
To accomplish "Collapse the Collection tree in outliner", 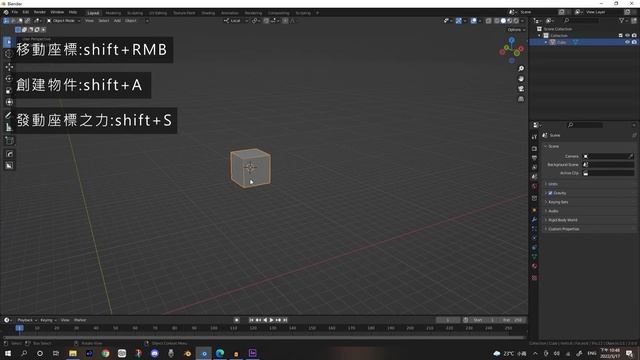I will coord(540,36).
